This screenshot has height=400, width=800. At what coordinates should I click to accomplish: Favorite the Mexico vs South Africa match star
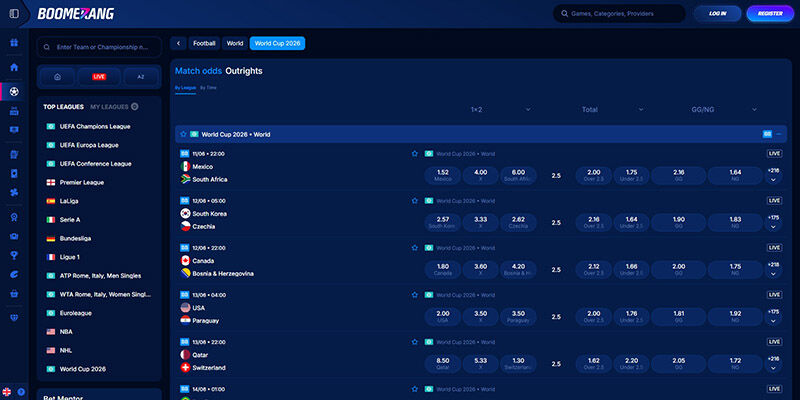pos(415,154)
